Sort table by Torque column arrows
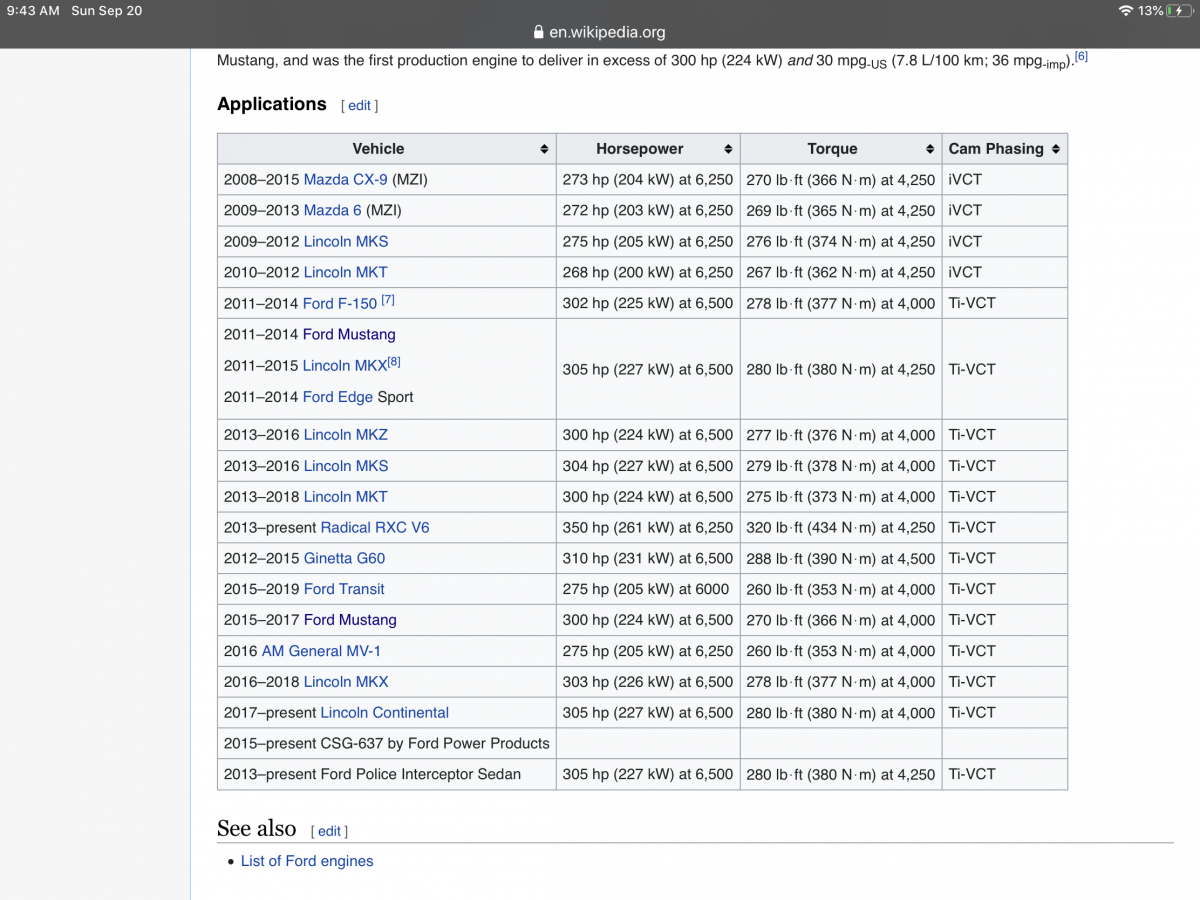This screenshot has width=1200, height=900. pos(930,149)
